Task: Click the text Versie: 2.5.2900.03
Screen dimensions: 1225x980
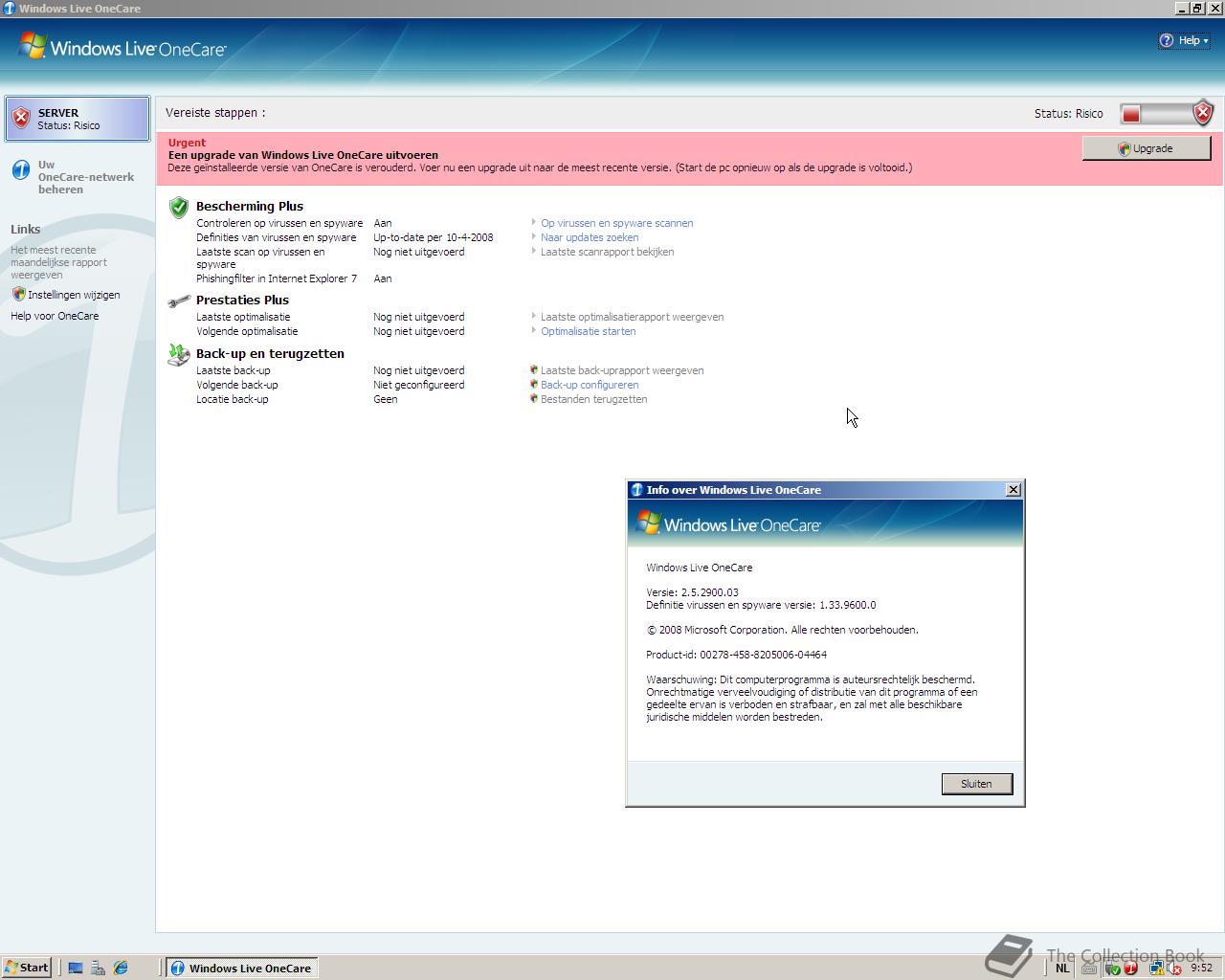Action: click(x=692, y=592)
